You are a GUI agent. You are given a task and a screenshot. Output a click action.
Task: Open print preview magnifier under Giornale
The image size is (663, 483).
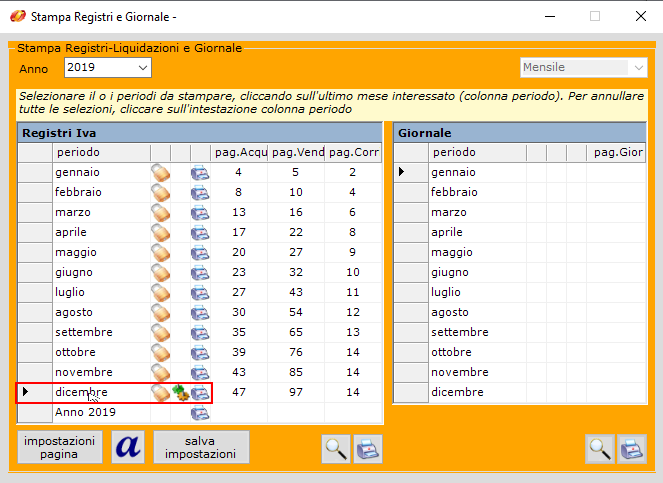[600, 449]
